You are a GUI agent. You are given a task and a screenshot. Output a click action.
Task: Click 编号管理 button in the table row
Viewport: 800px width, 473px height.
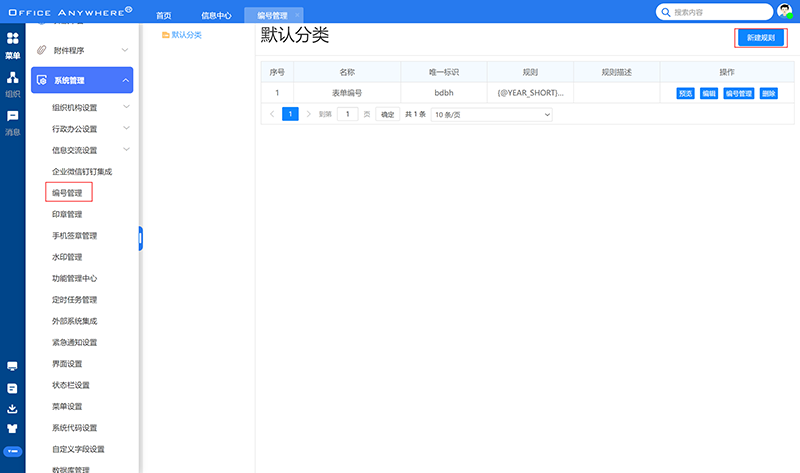coord(739,93)
